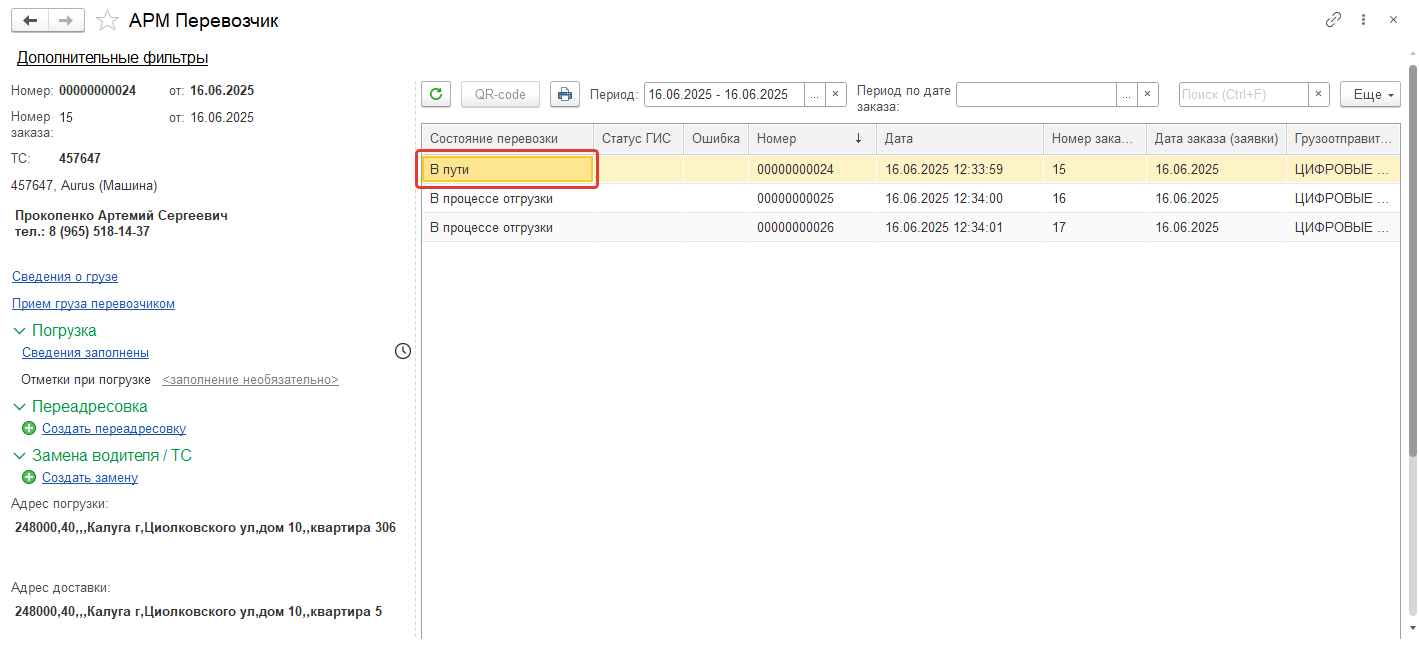1419x649 pixels.
Task: Select row with number 00000000026
Action: coord(910,227)
